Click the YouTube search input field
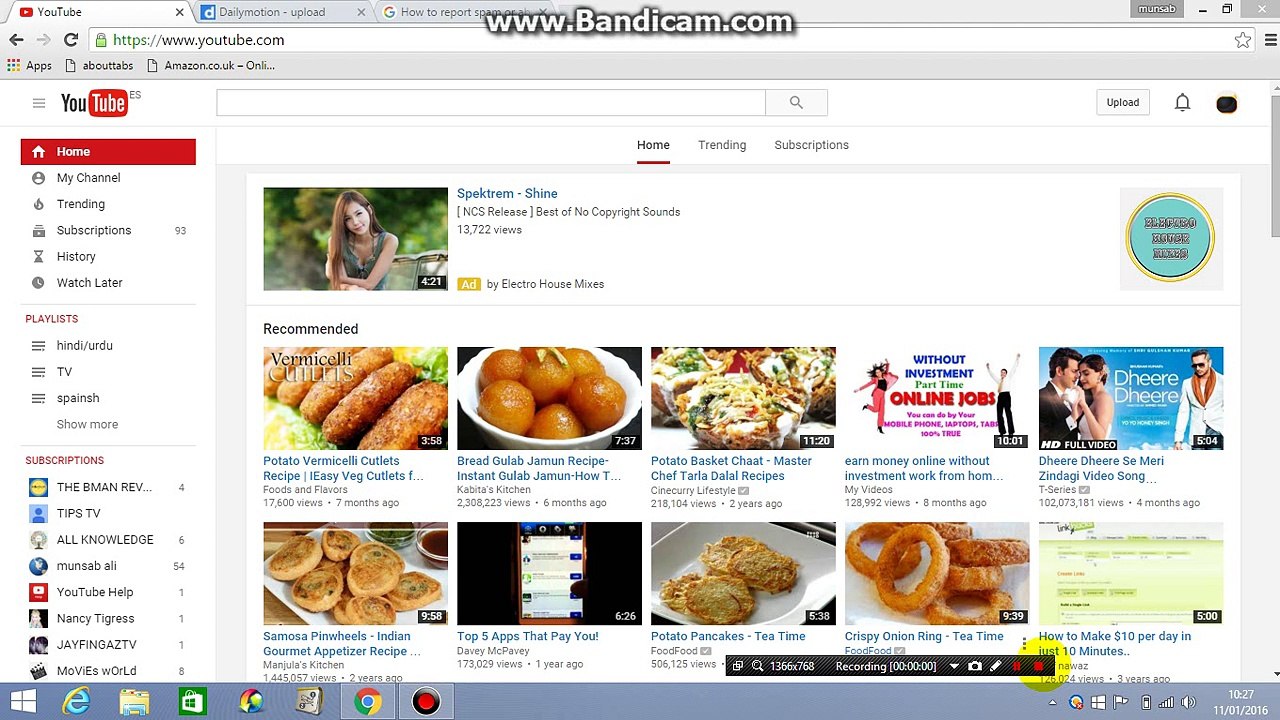The image size is (1280, 720). pyautogui.click(x=491, y=102)
